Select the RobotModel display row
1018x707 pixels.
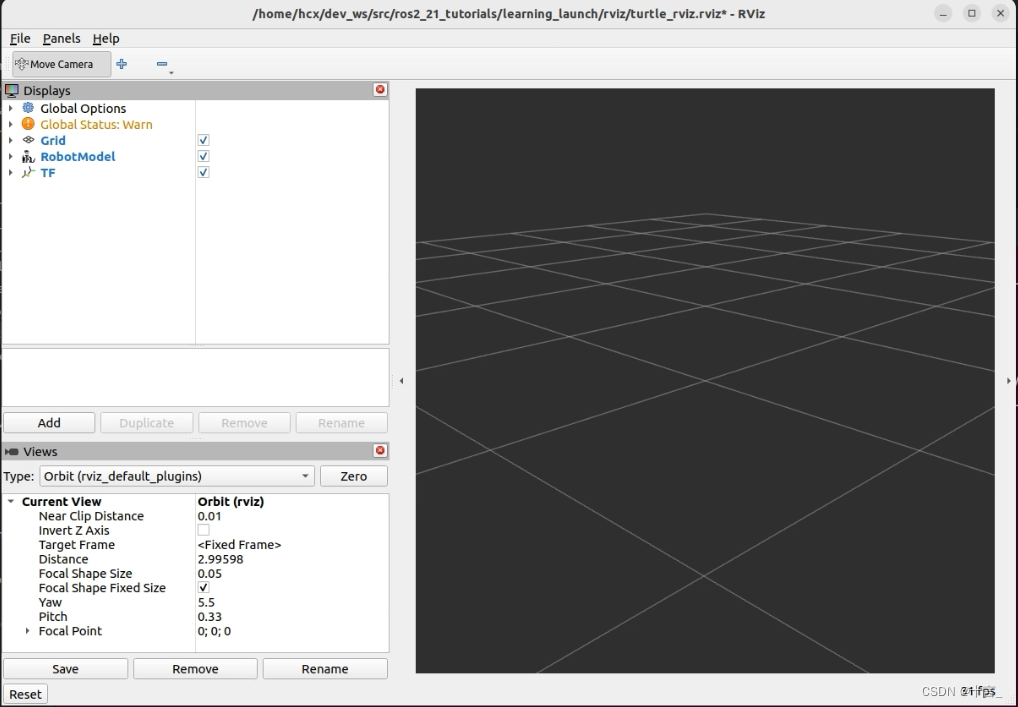point(196,156)
